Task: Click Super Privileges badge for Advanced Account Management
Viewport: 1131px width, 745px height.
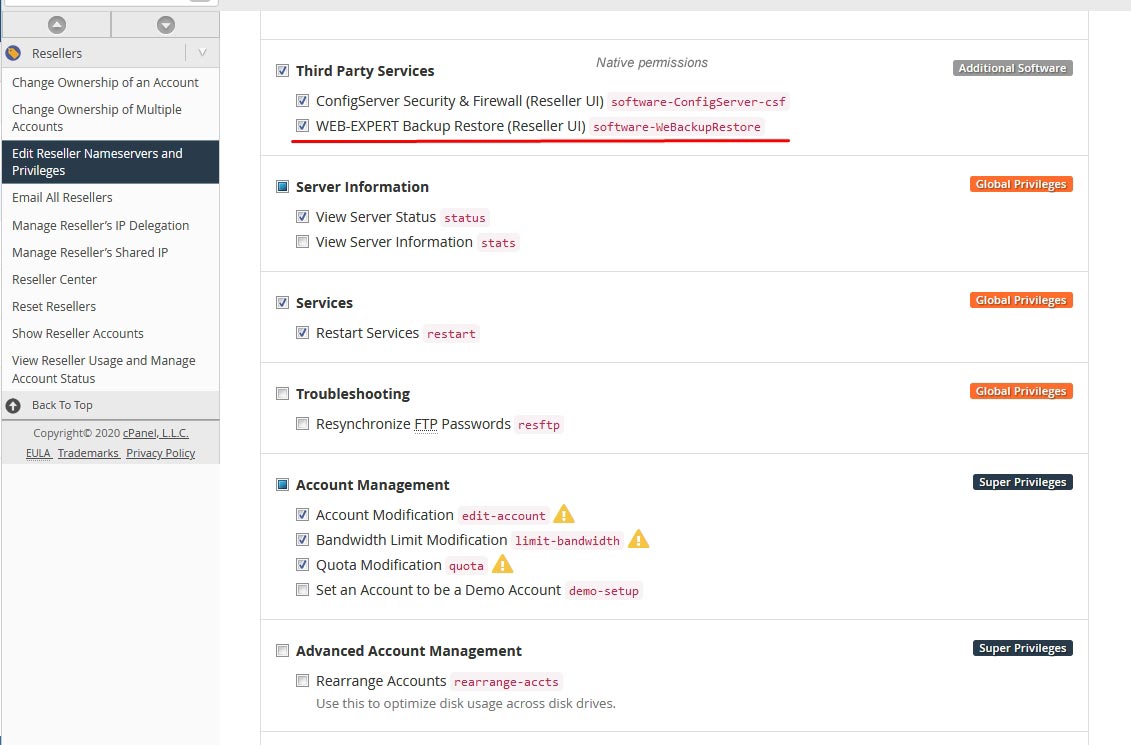Action: pos(1023,648)
